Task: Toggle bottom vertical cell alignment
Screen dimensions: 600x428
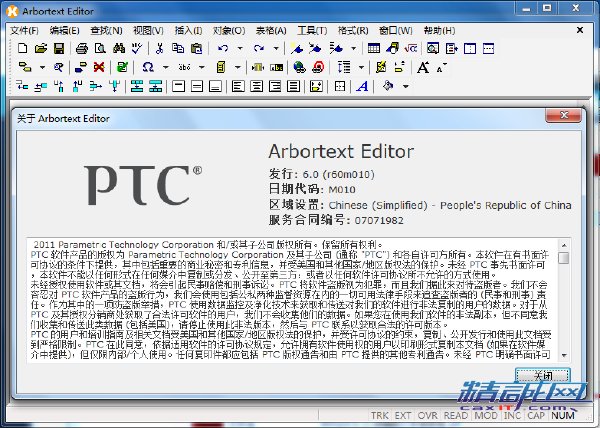Action: (215, 86)
